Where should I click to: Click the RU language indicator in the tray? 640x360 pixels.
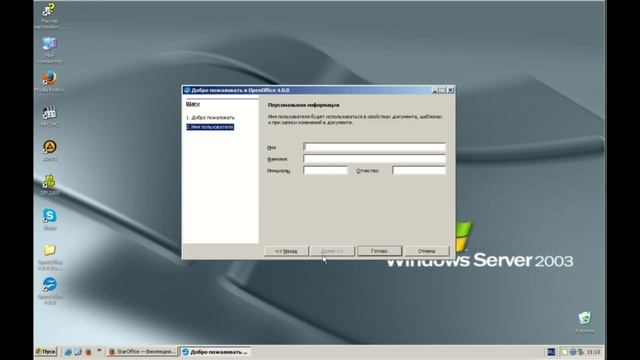tap(551, 352)
